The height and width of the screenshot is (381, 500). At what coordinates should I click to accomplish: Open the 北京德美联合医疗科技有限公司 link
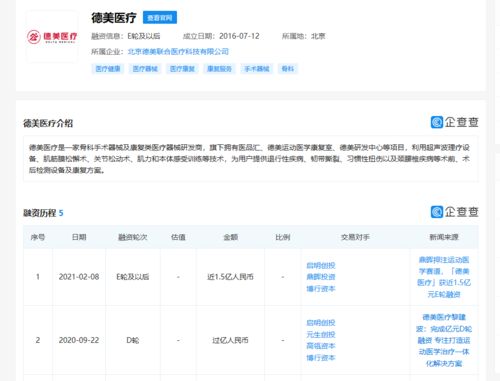pyautogui.click(x=178, y=52)
